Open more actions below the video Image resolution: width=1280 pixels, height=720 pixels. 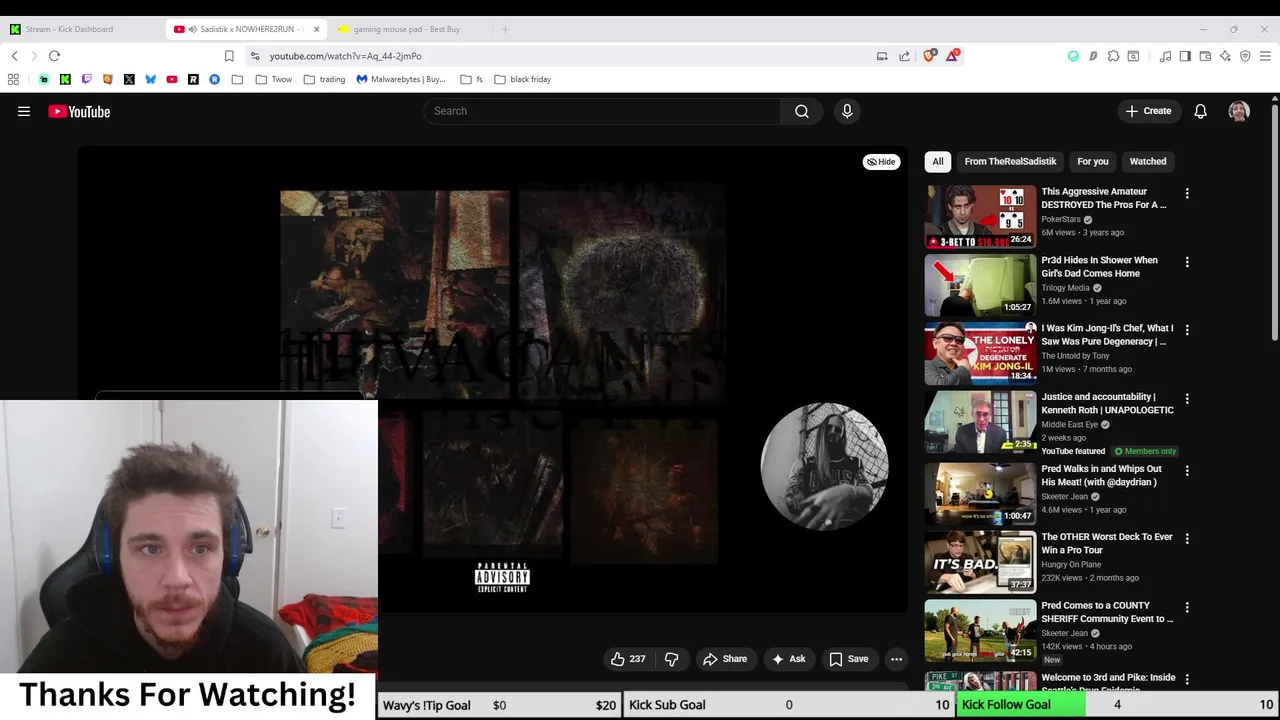click(x=896, y=659)
